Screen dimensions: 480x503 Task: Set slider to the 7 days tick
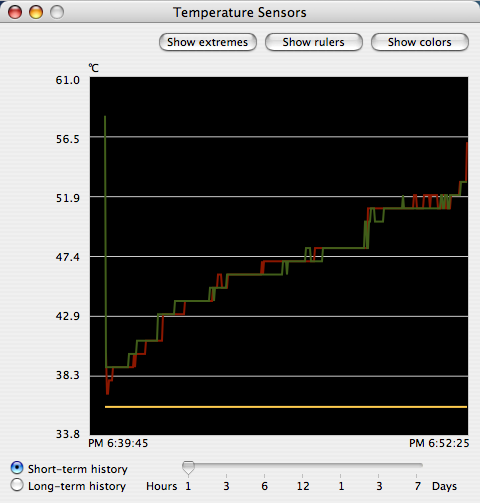[417, 477]
